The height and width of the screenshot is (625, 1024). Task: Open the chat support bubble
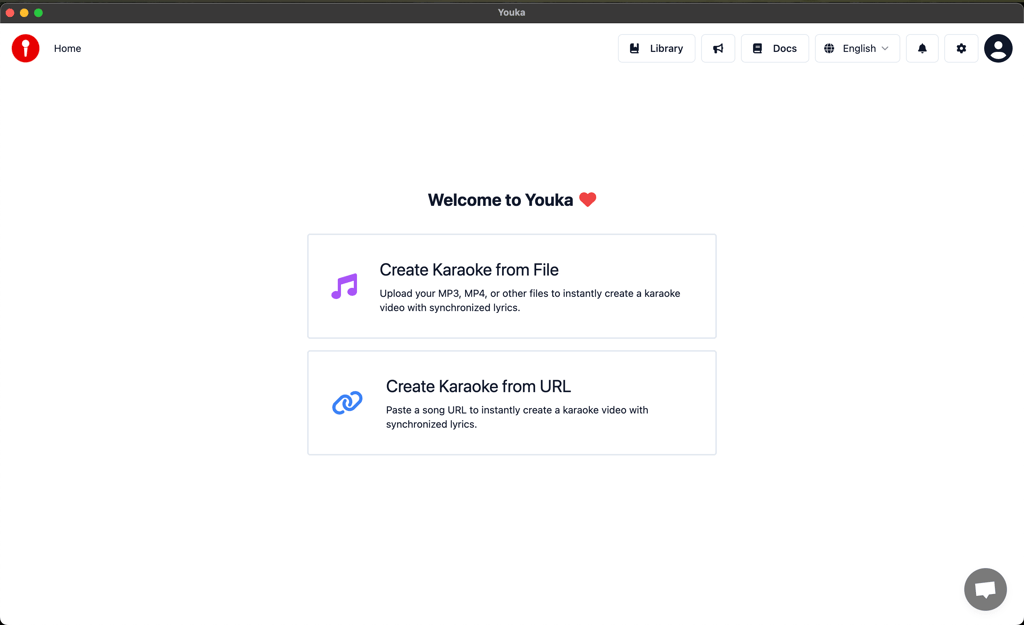(x=985, y=589)
